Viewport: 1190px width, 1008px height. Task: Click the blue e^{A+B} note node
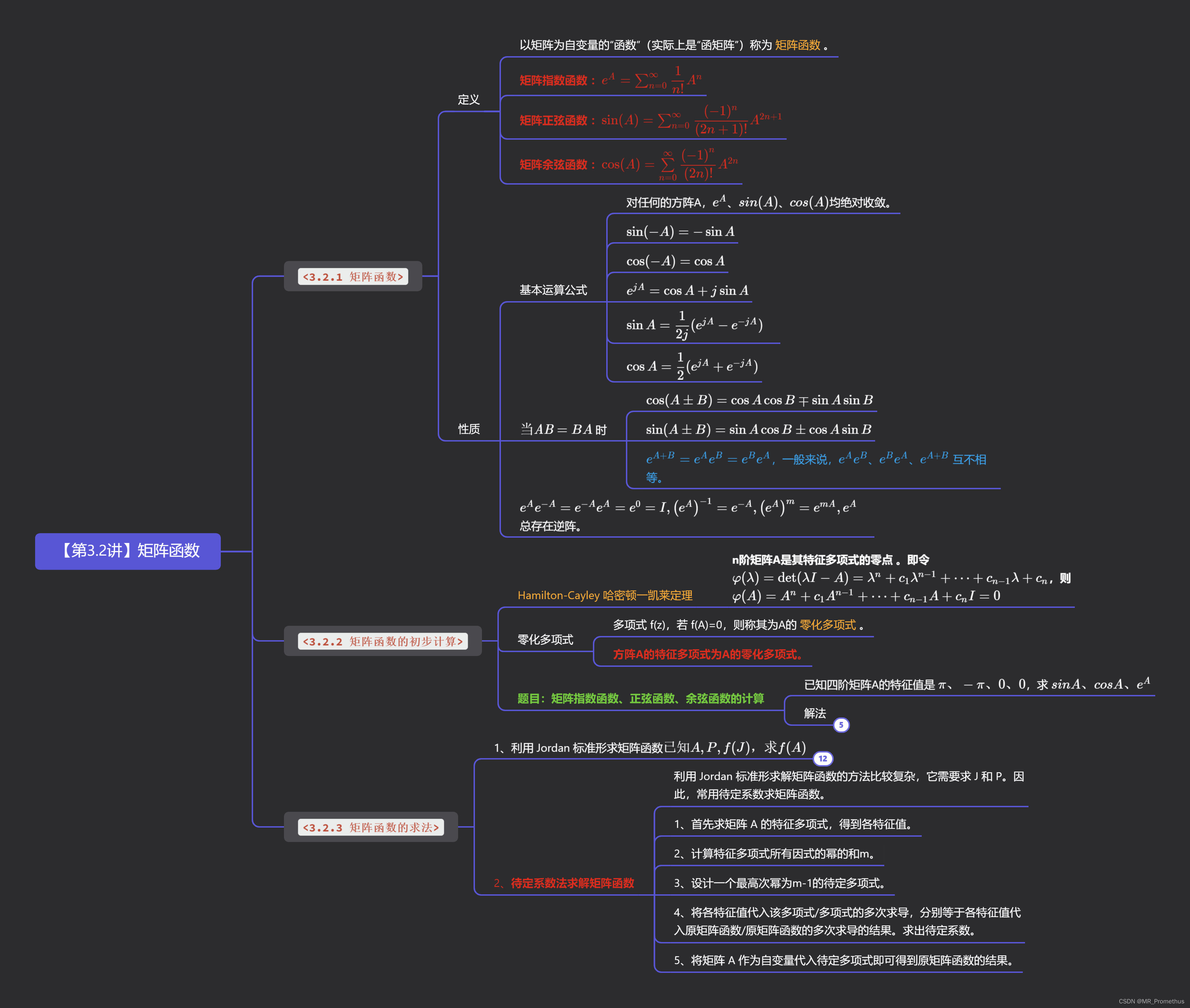[x=816, y=467]
